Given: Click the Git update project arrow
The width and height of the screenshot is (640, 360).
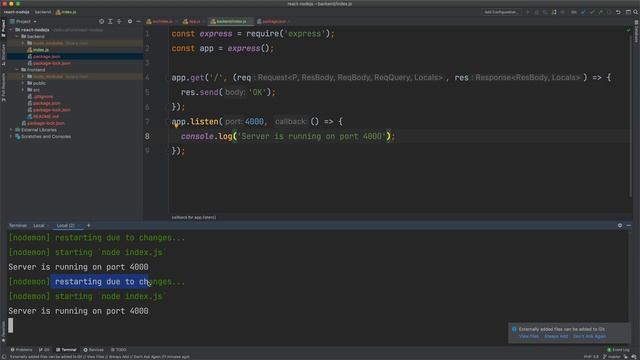Looking at the screenshot, I should coord(583,12).
